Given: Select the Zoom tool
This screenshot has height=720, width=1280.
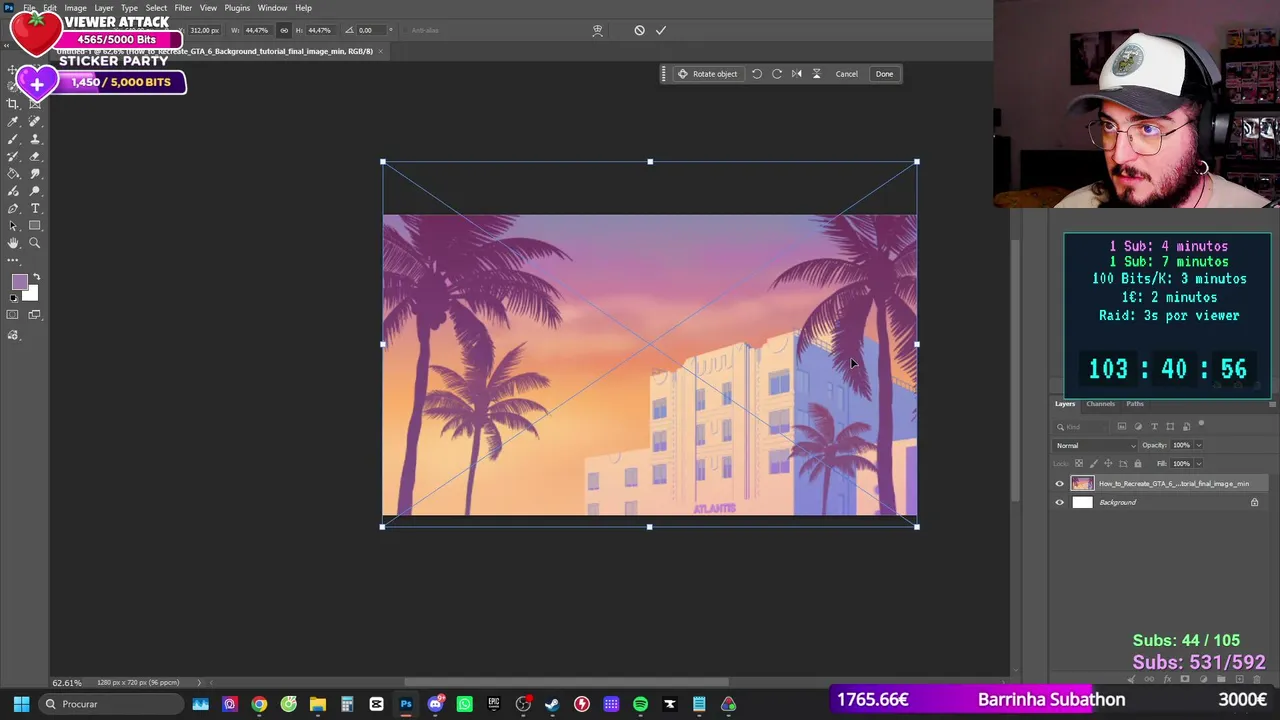Looking at the screenshot, I should tap(35, 243).
